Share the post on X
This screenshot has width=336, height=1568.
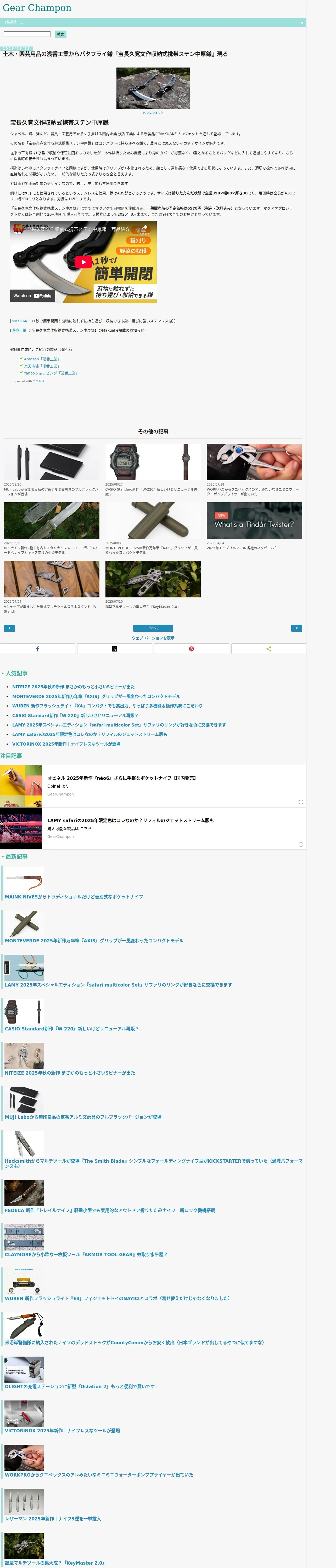tap(115, 649)
